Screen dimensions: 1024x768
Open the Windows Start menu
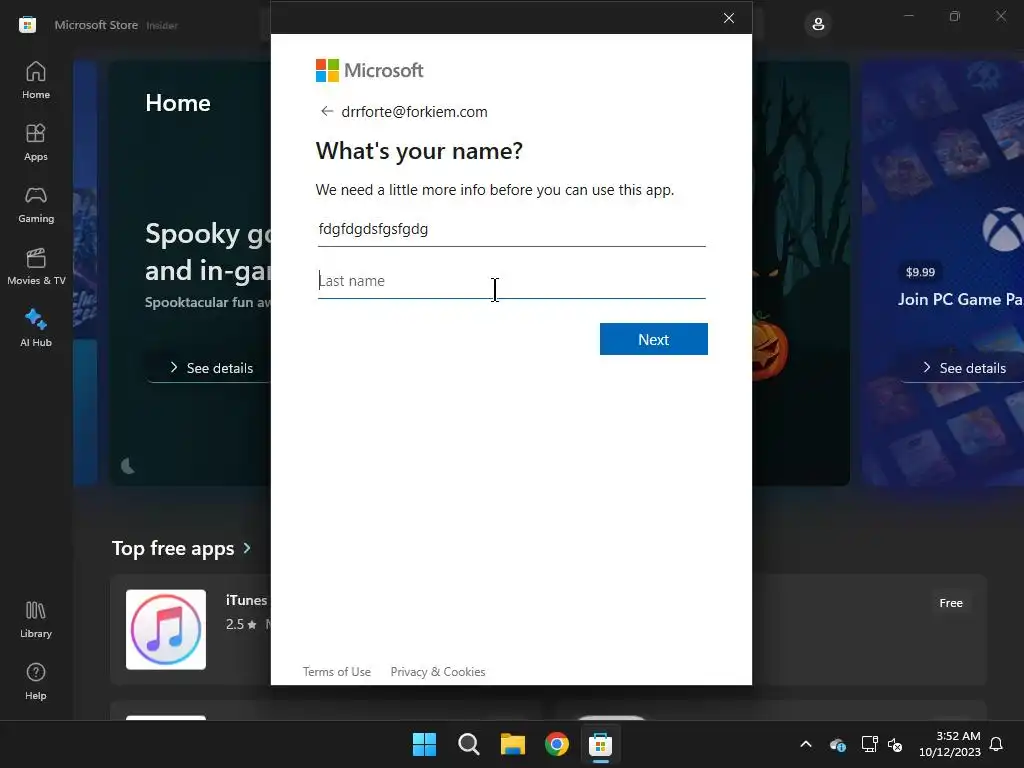(424, 744)
